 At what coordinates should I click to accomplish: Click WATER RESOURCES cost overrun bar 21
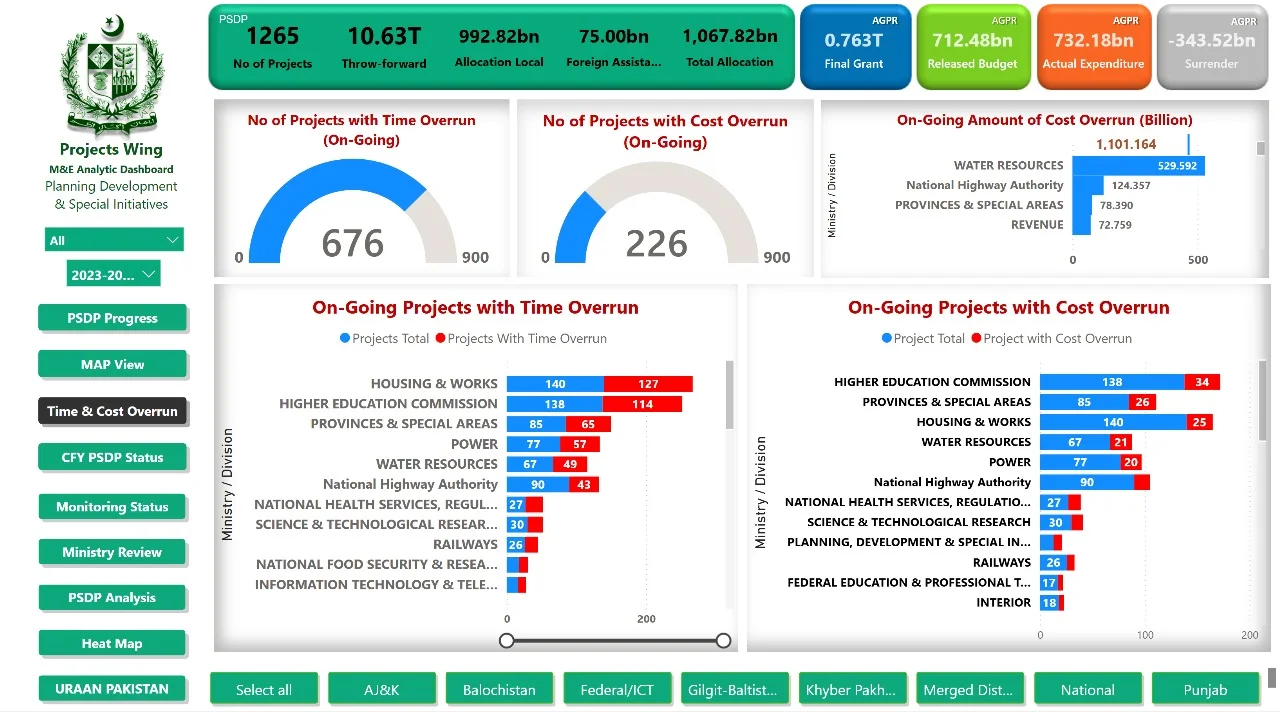(1121, 442)
